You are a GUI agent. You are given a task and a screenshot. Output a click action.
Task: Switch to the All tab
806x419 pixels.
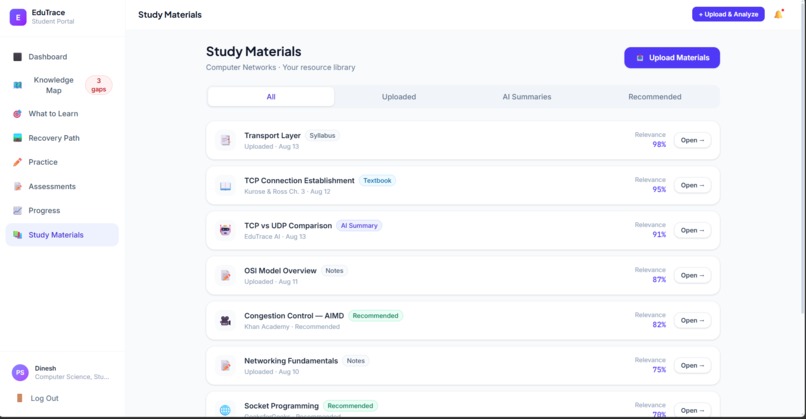[271, 97]
